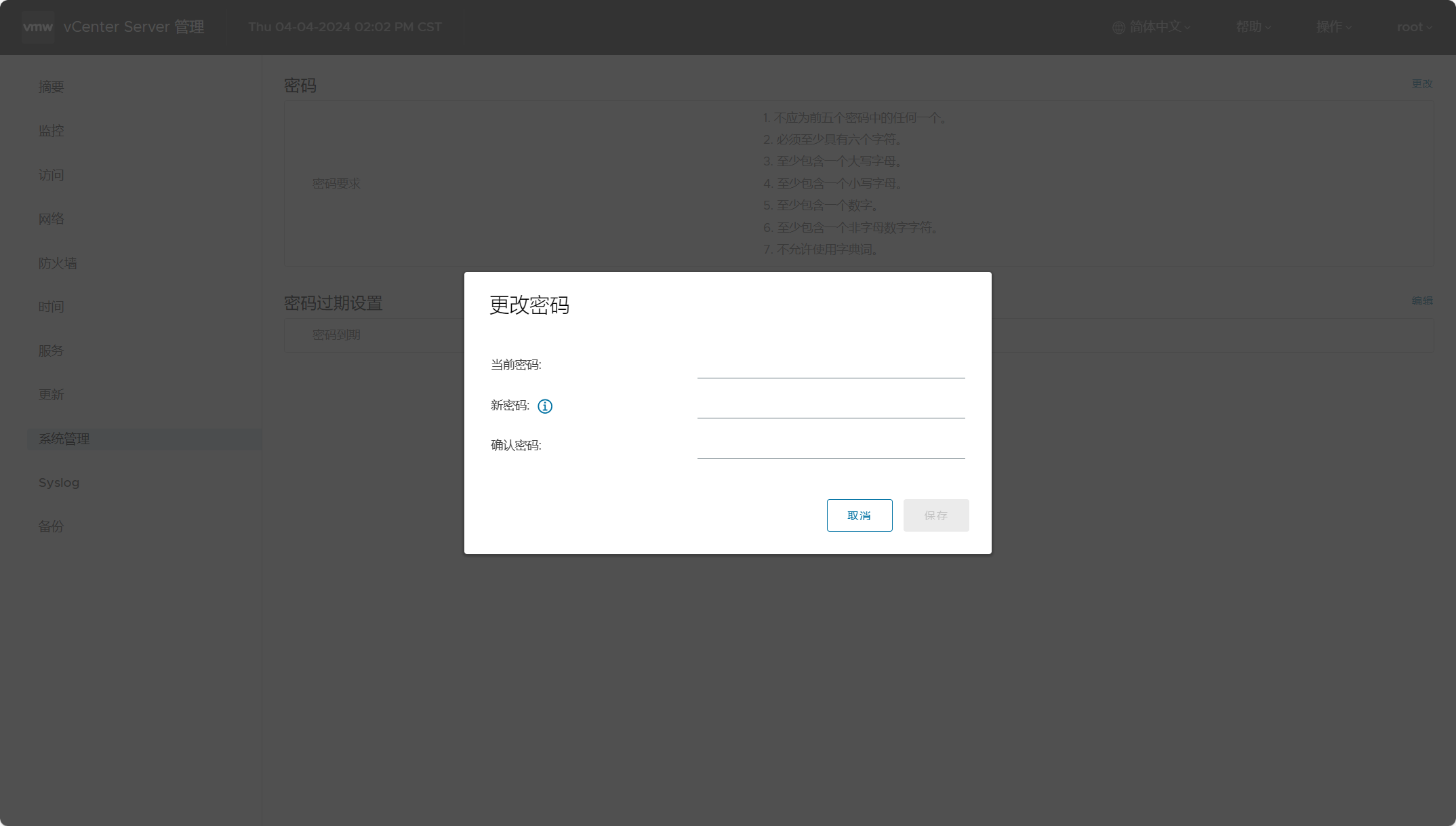Click the vmw logo icon
The height and width of the screenshot is (826, 1456).
click(38, 27)
